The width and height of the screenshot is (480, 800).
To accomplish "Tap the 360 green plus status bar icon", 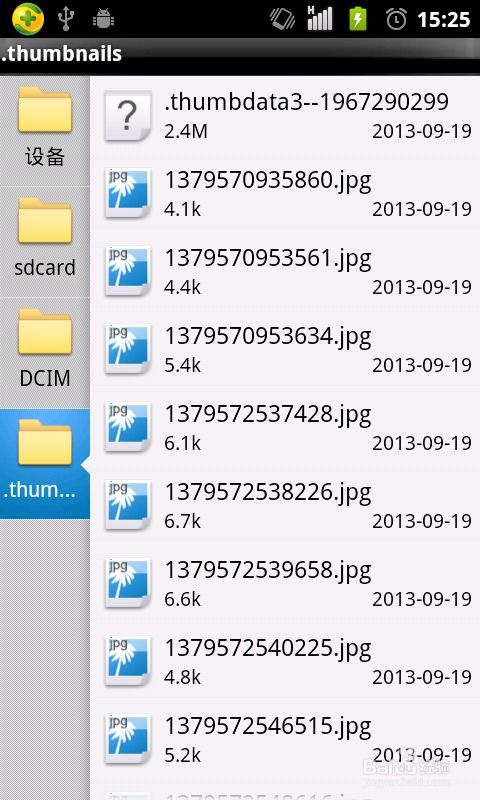I will (28, 19).
